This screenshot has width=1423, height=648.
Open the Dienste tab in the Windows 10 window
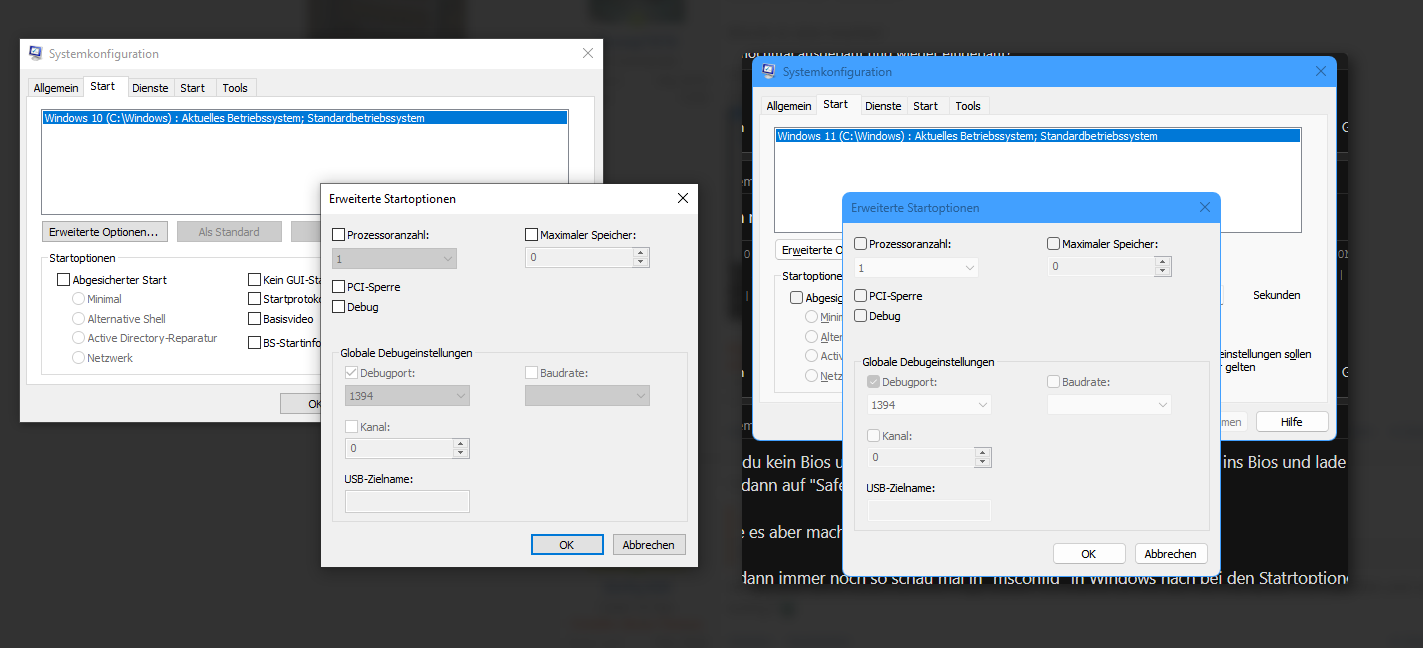[150, 88]
